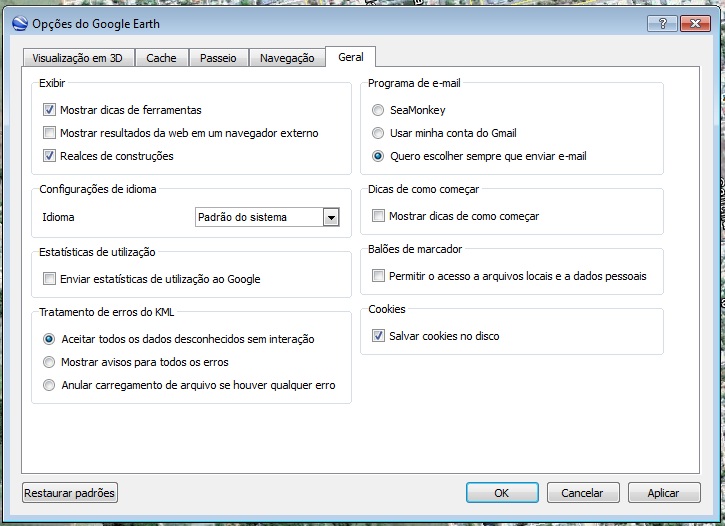Click the Idioma field label
The height and width of the screenshot is (526, 725).
click(58, 217)
